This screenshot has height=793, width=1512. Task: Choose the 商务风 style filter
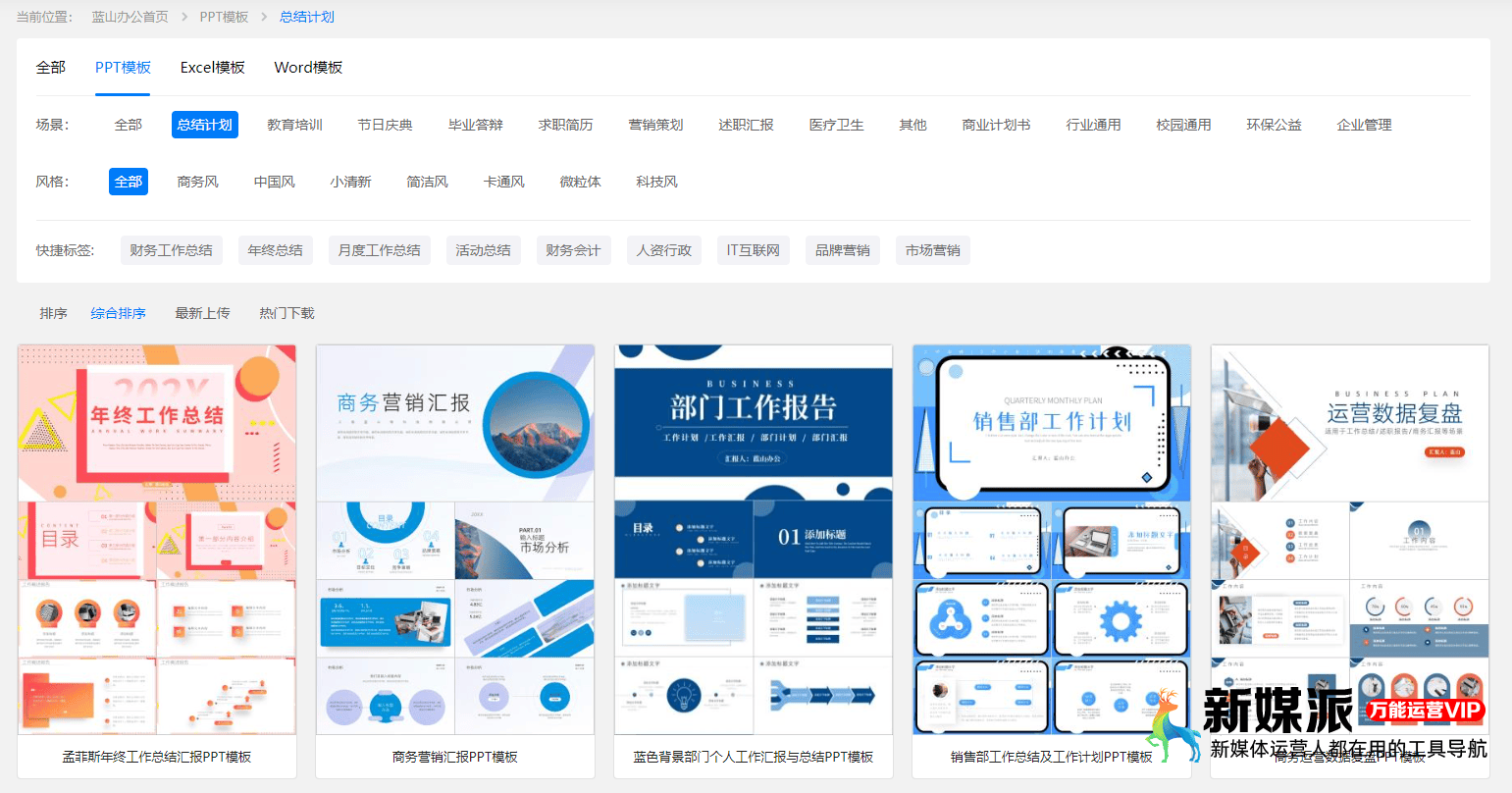pyautogui.click(x=197, y=182)
